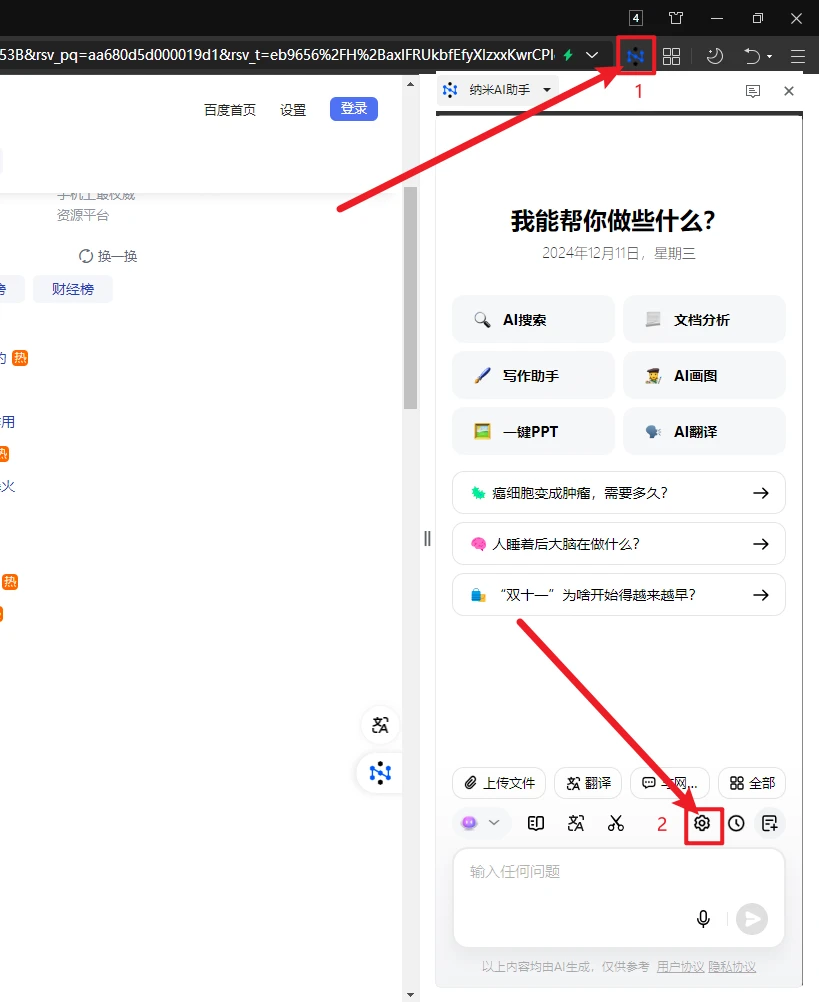Screen dimensions: 819x1002
Task: Click the 上传文件 upload chip
Action: [499, 783]
